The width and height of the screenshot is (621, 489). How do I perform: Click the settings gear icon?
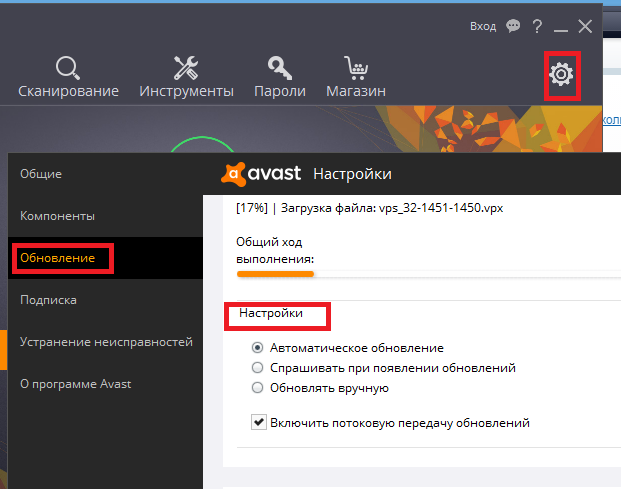[563, 73]
